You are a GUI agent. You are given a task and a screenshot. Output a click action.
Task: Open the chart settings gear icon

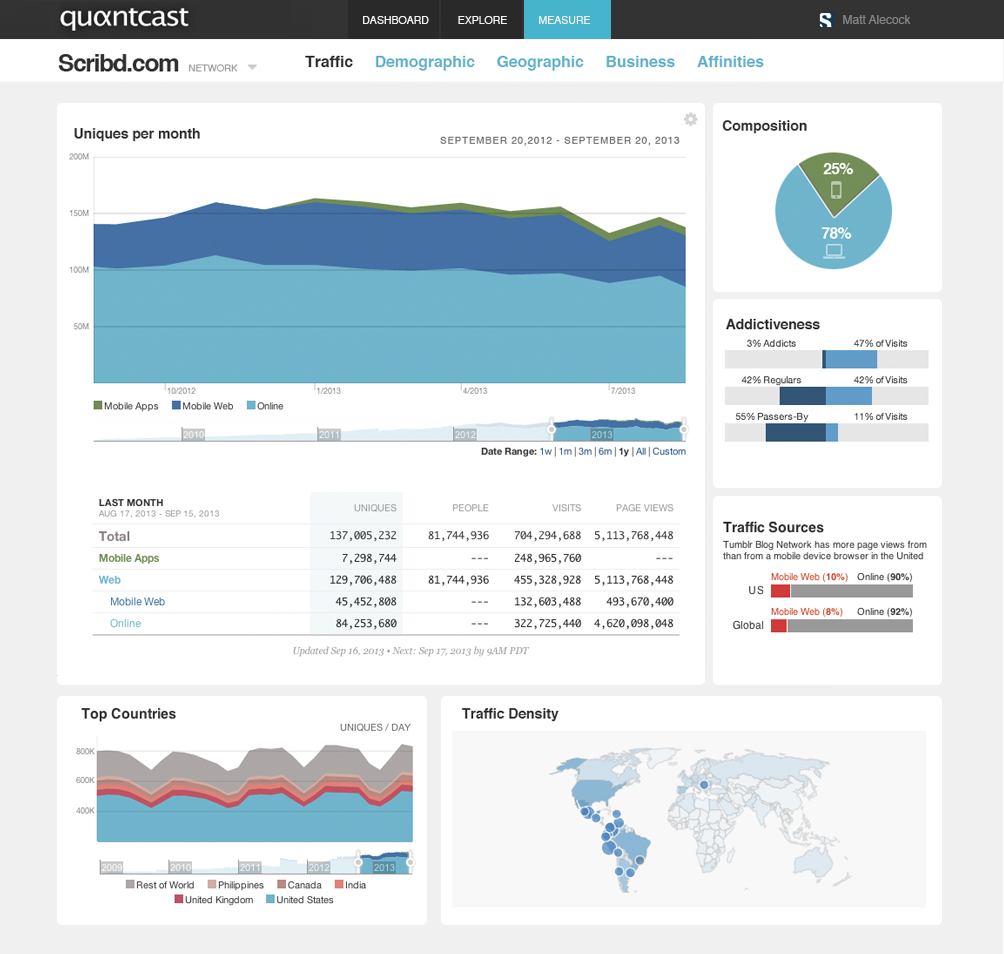point(690,119)
